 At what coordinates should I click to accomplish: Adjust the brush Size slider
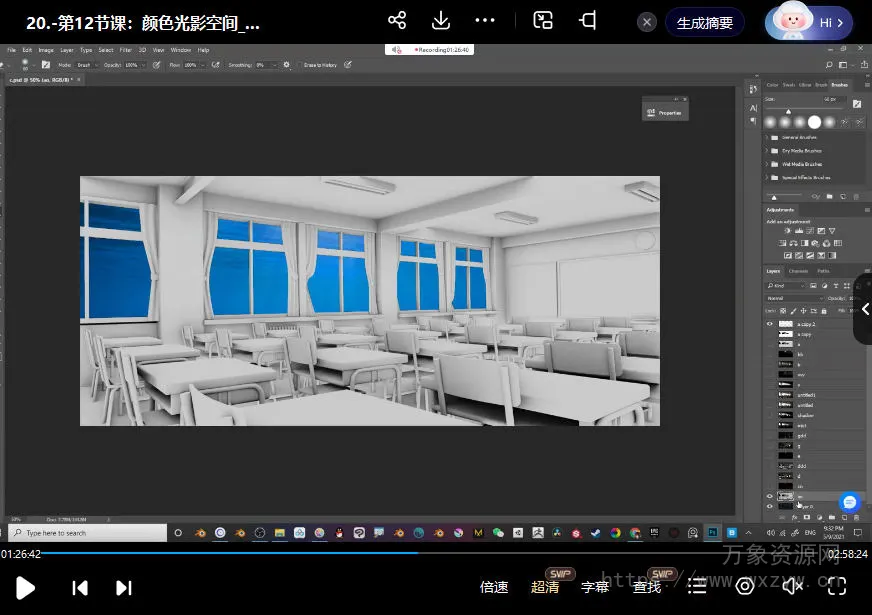(x=788, y=111)
